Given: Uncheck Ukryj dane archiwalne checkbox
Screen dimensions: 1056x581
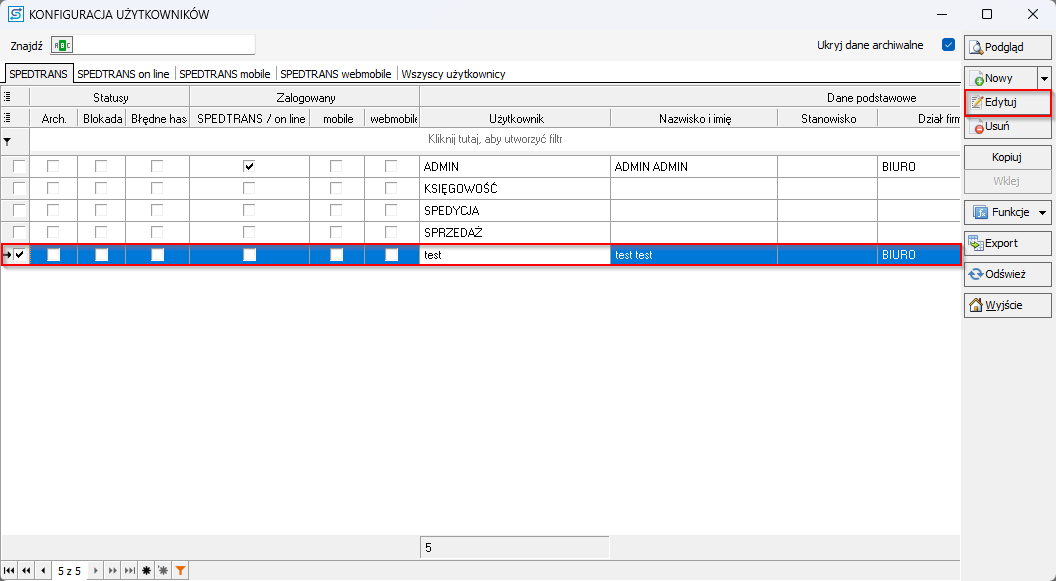Looking at the screenshot, I should 948,45.
